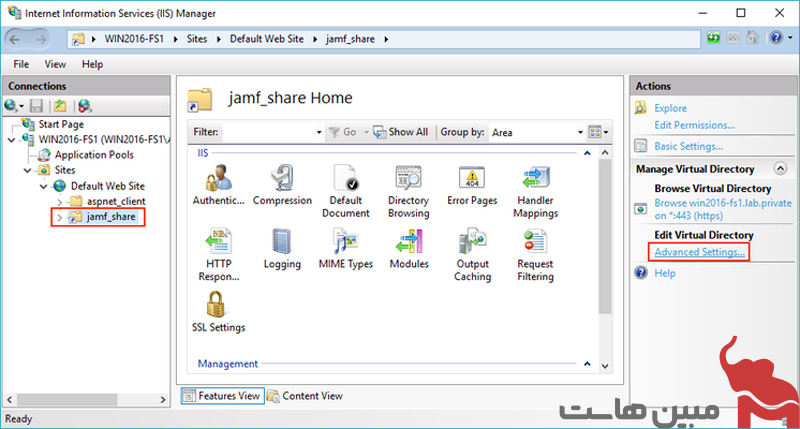Image resolution: width=800 pixels, height=429 pixels.
Task: Open Advanced Settings link
Action: click(x=699, y=252)
